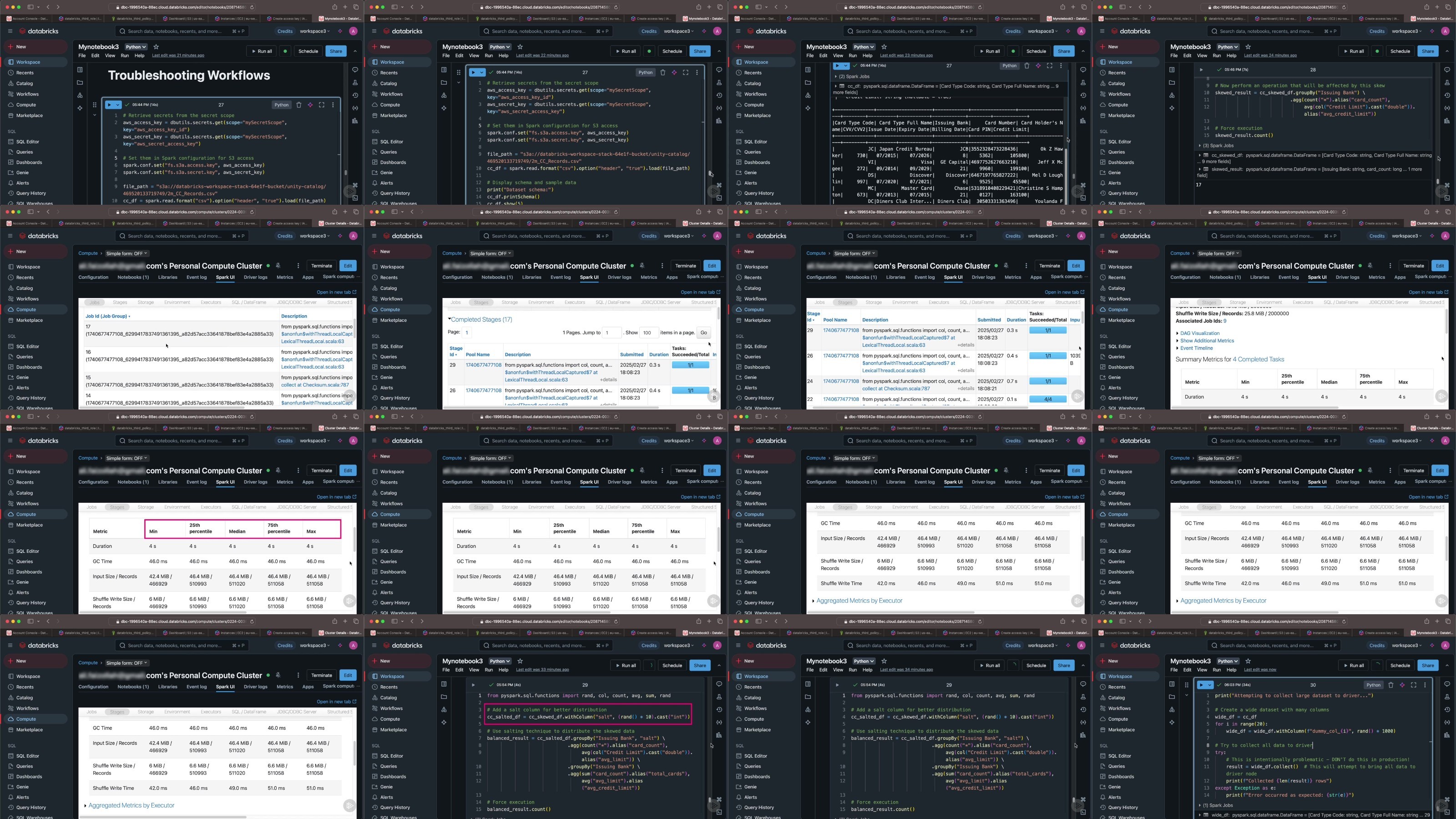
Task: Toggle pin cluster icon, Job Id table window
Action: [x=278, y=266]
